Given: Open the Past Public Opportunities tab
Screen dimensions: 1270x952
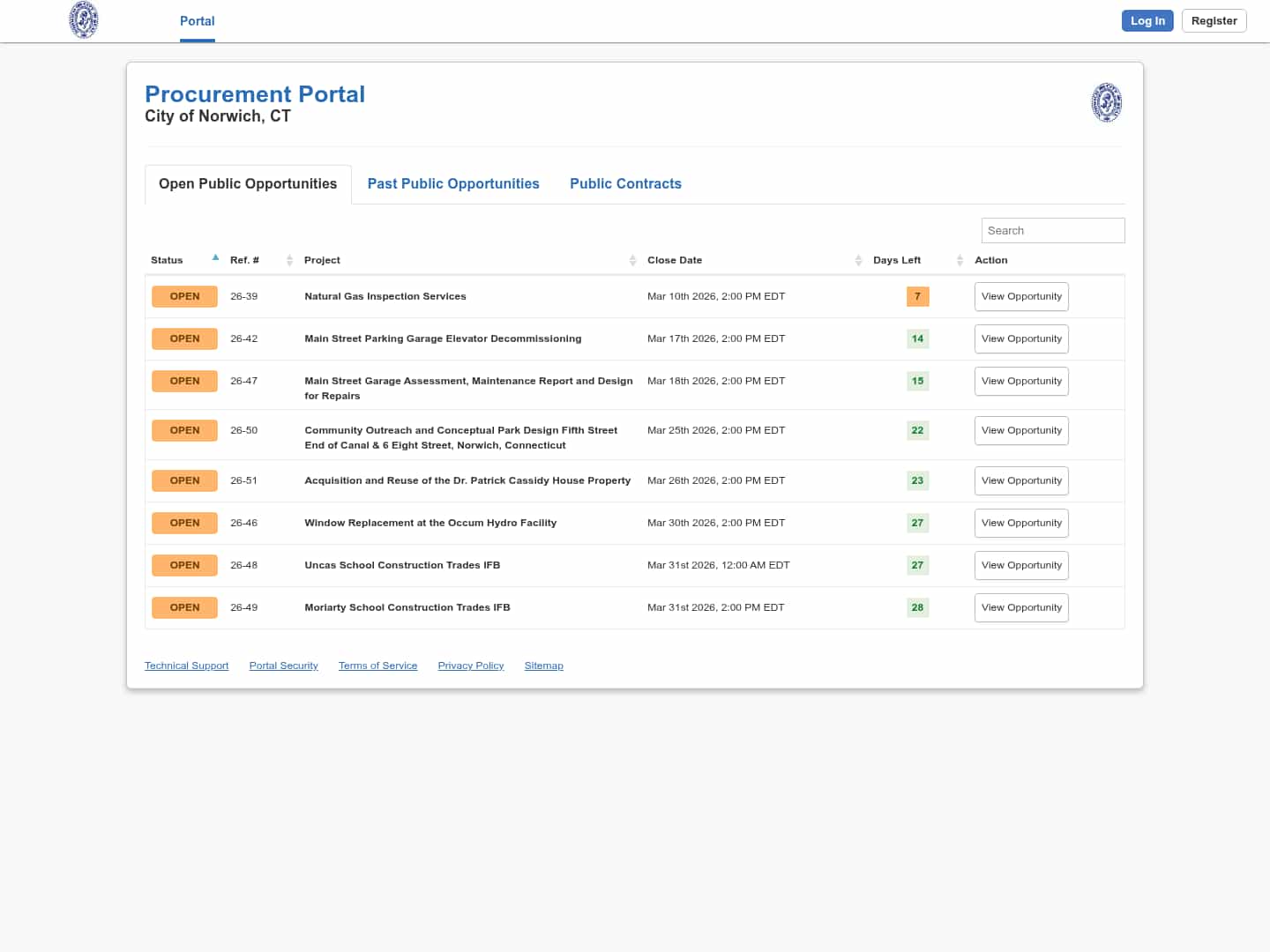Looking at the screenshot, I should click(453, 183).
